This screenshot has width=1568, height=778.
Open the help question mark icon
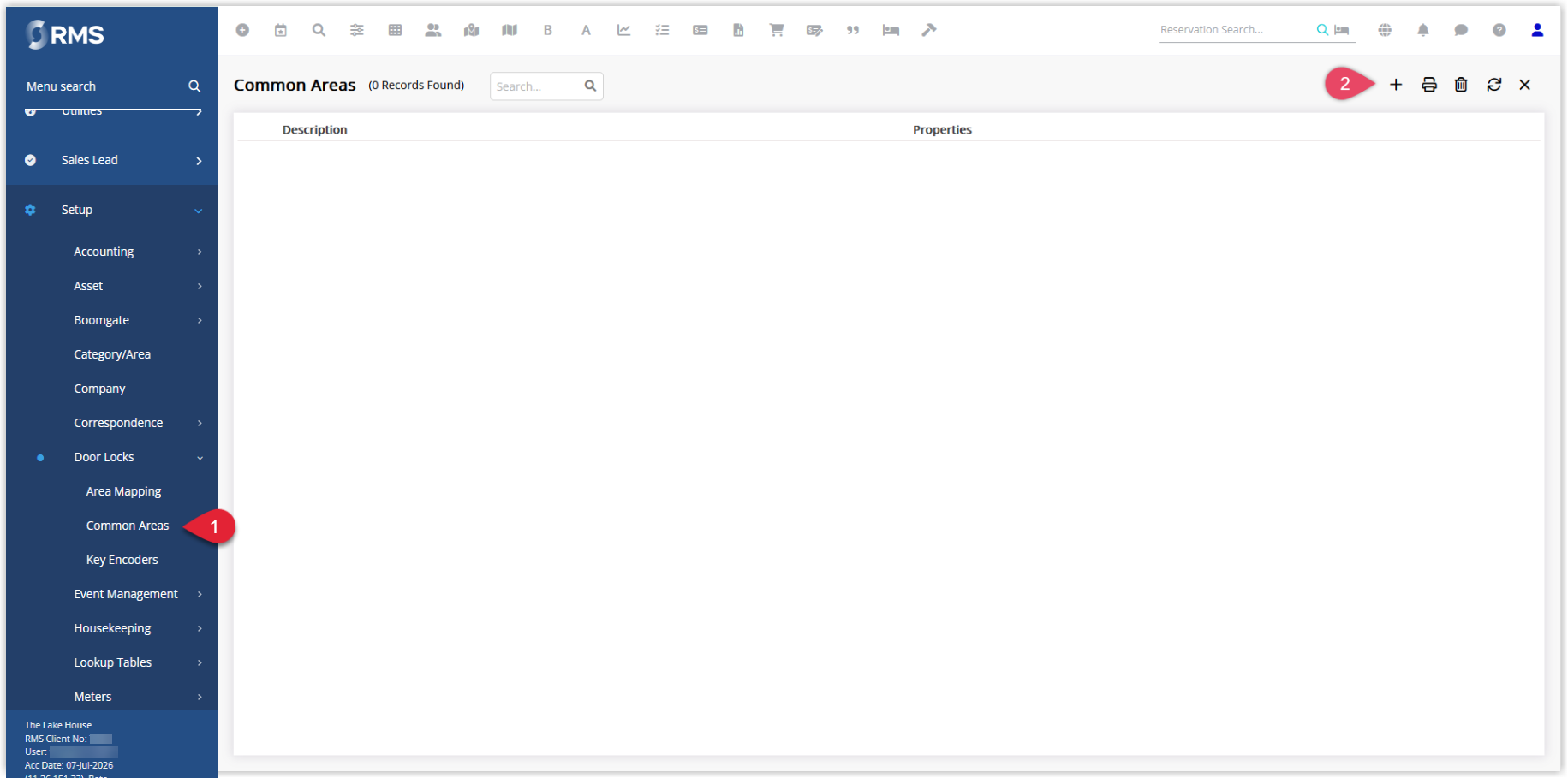[x=1499, y=30]
